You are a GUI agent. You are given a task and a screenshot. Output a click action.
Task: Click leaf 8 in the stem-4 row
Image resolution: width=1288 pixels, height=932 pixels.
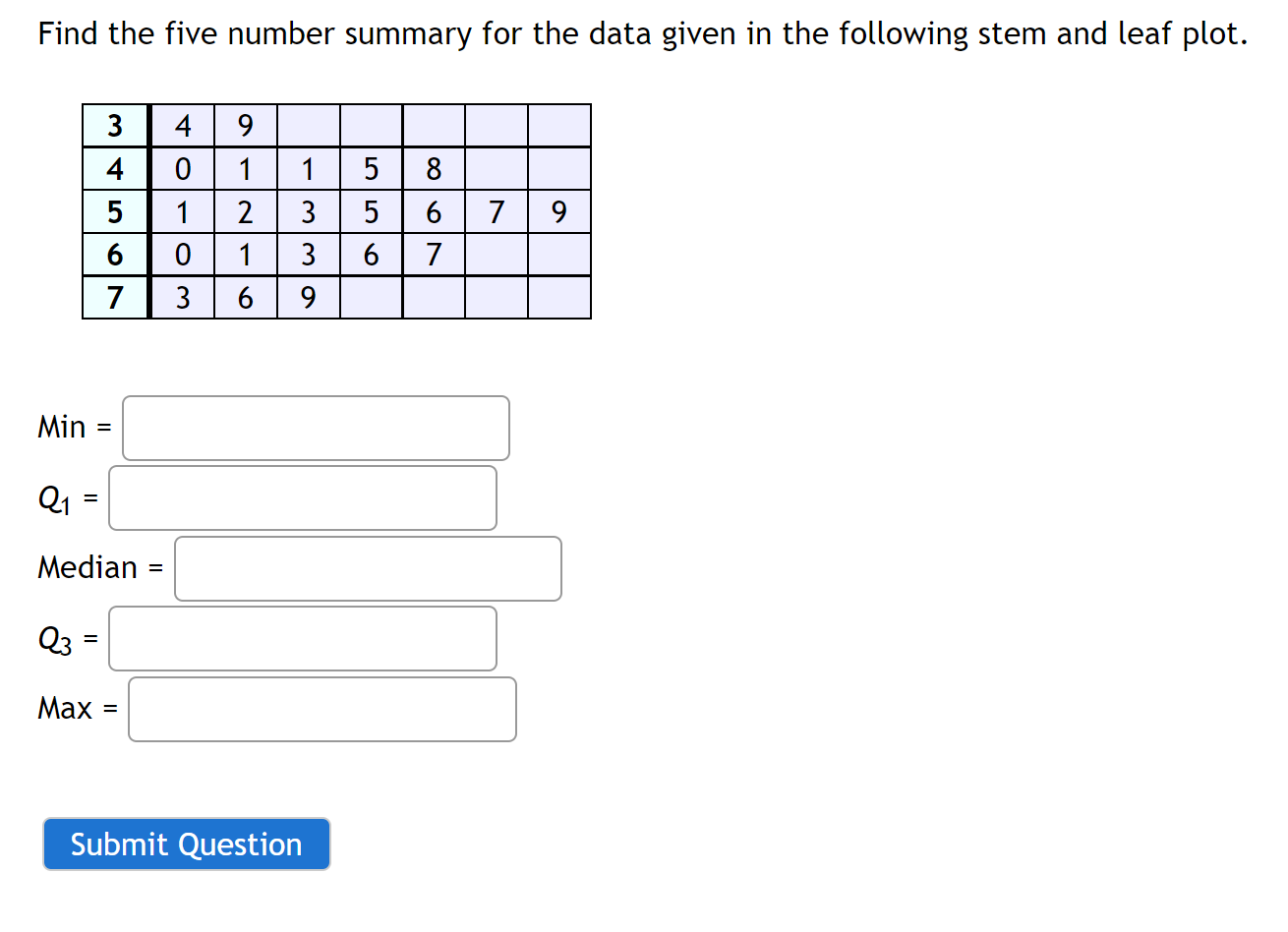point(434,168)
